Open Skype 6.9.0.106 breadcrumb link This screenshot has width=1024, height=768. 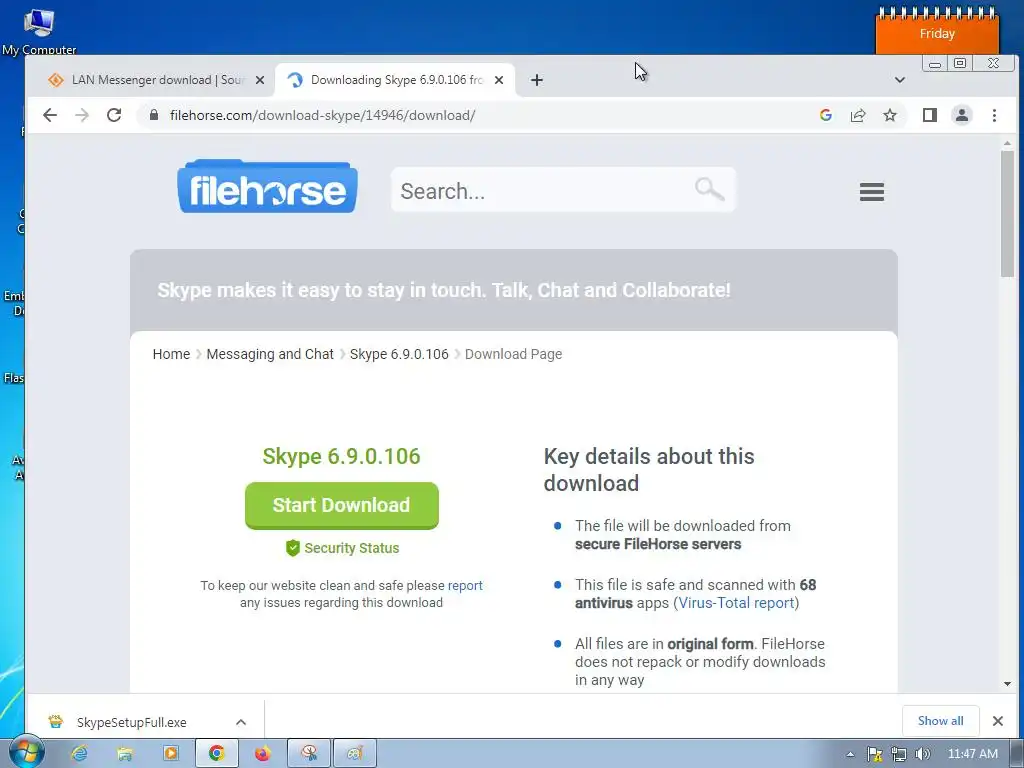pyautogui.click(x=399, y=354)
